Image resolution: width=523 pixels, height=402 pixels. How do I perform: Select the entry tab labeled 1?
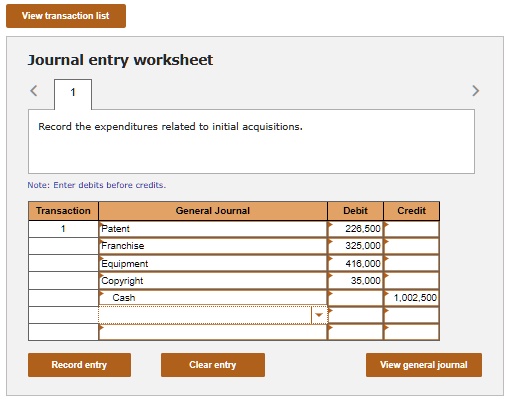click(73, 94)
